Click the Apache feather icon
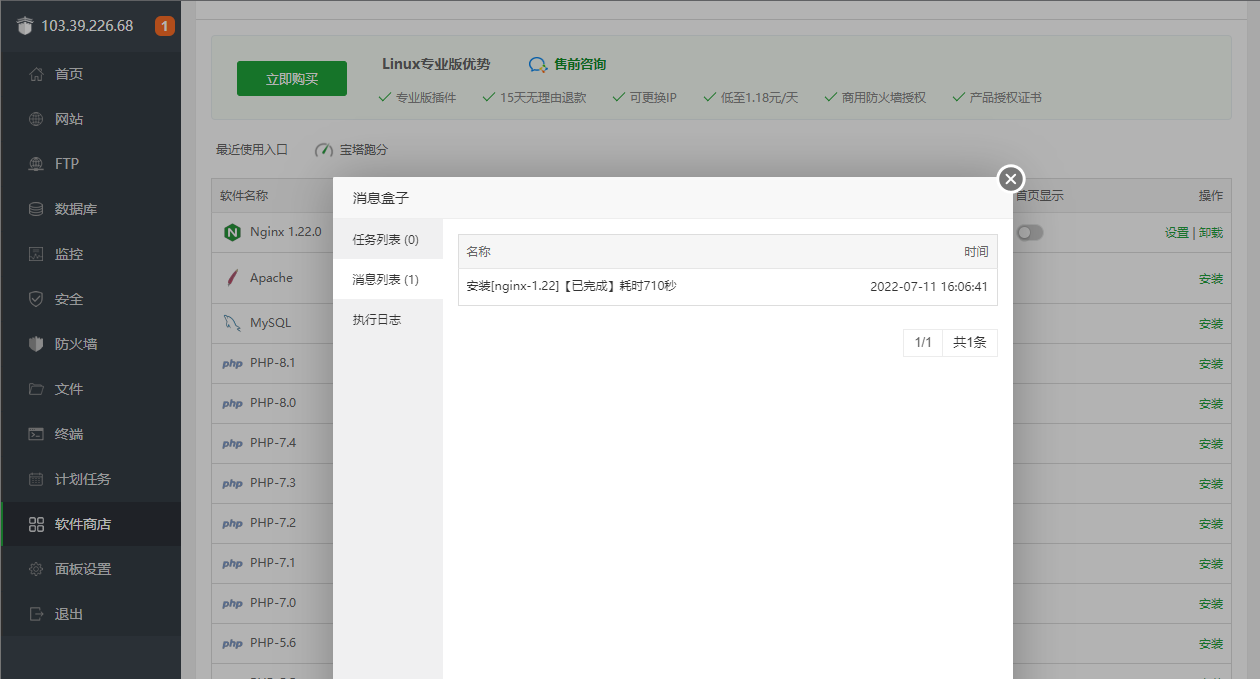Viewport: 1260px width, 679px height. (232, 278)
